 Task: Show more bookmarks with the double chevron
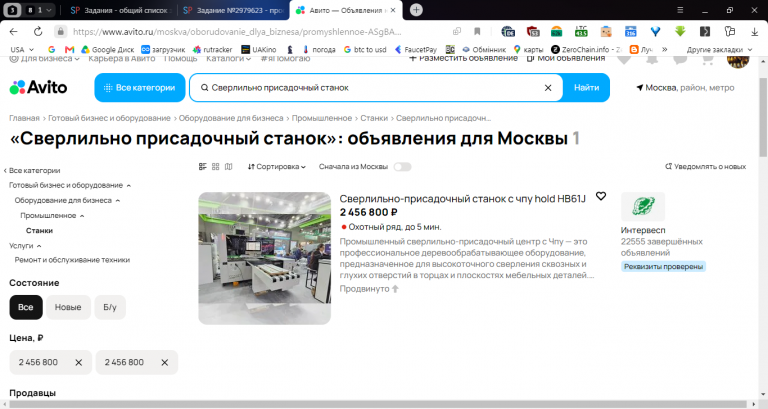(x=665, y=49)
